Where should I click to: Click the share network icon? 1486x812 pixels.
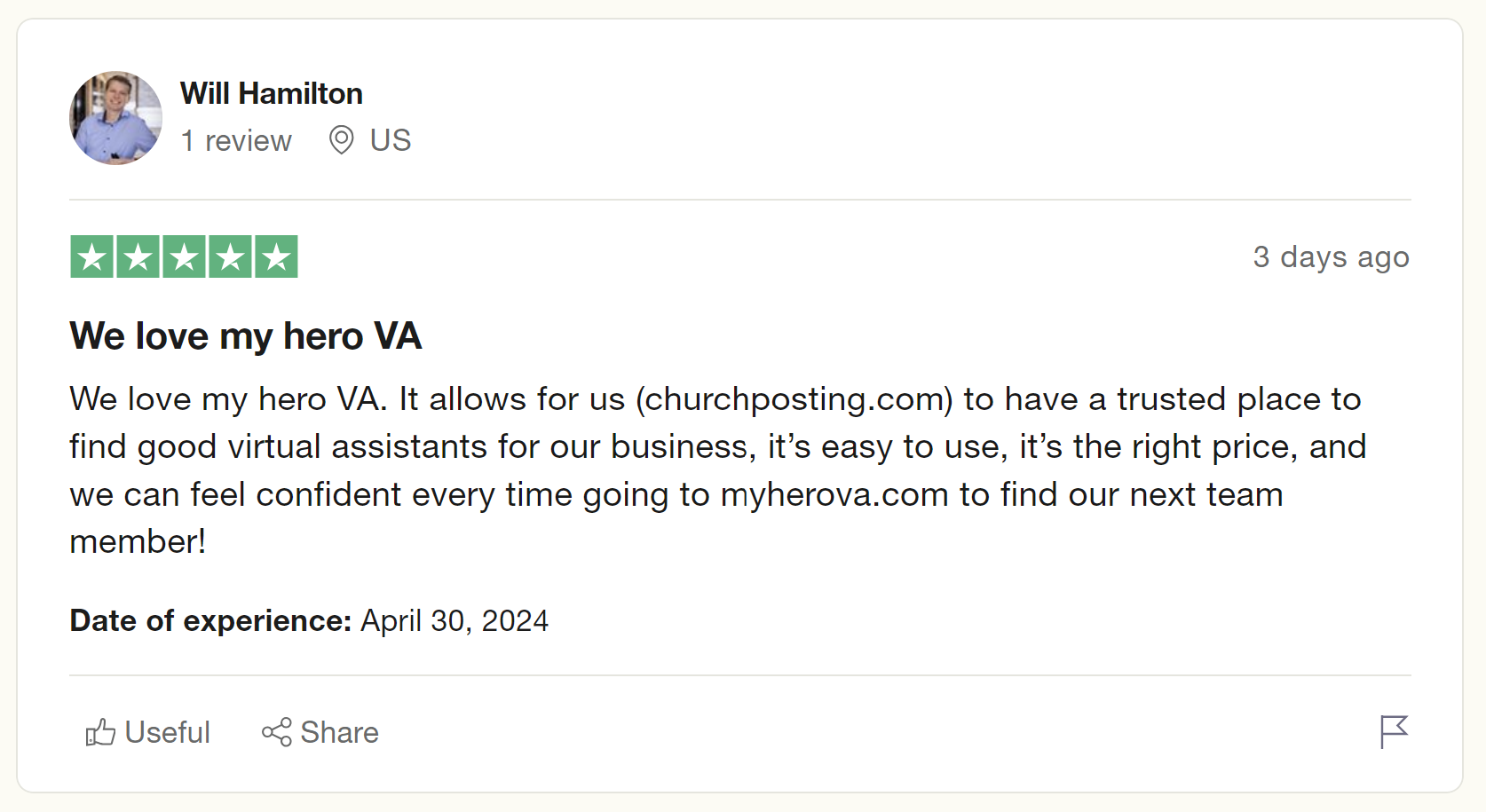point(276,732)
